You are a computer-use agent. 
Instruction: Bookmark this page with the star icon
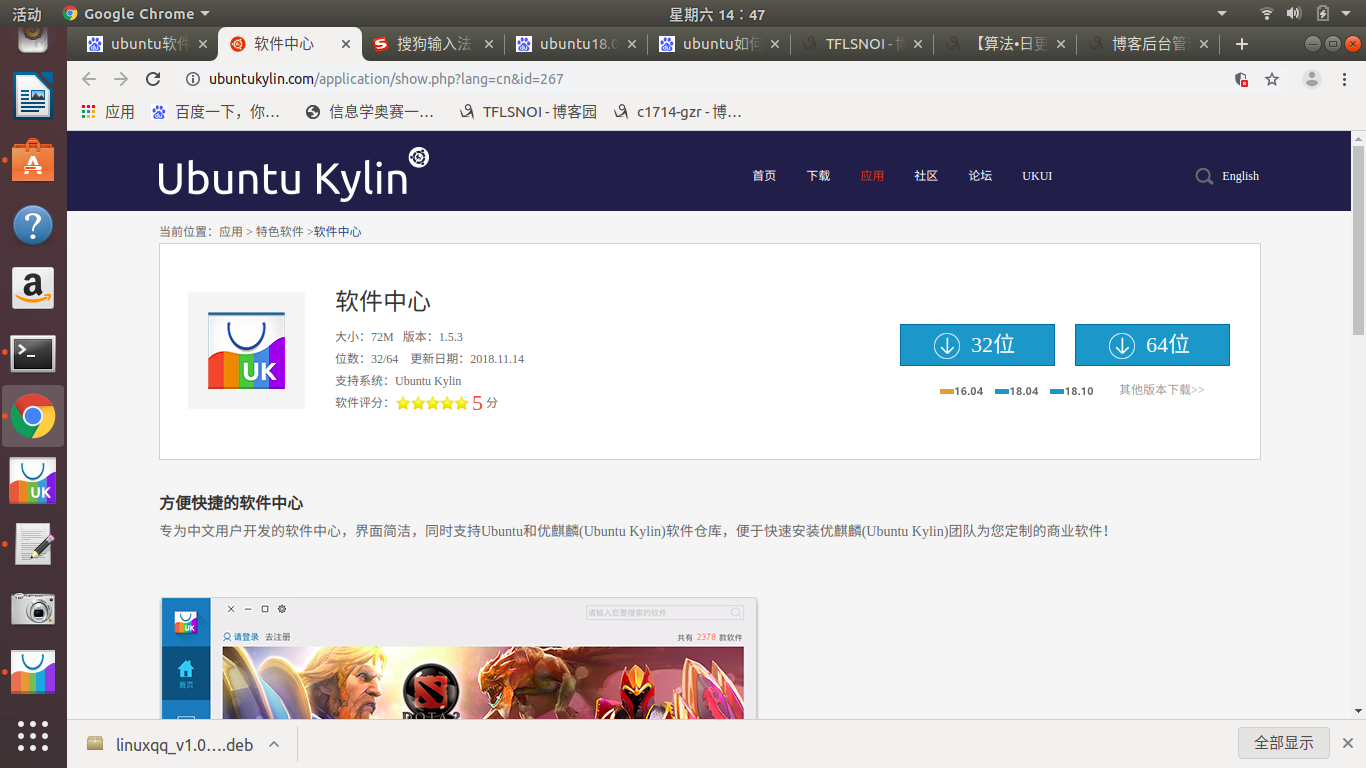click(1272, 79)
